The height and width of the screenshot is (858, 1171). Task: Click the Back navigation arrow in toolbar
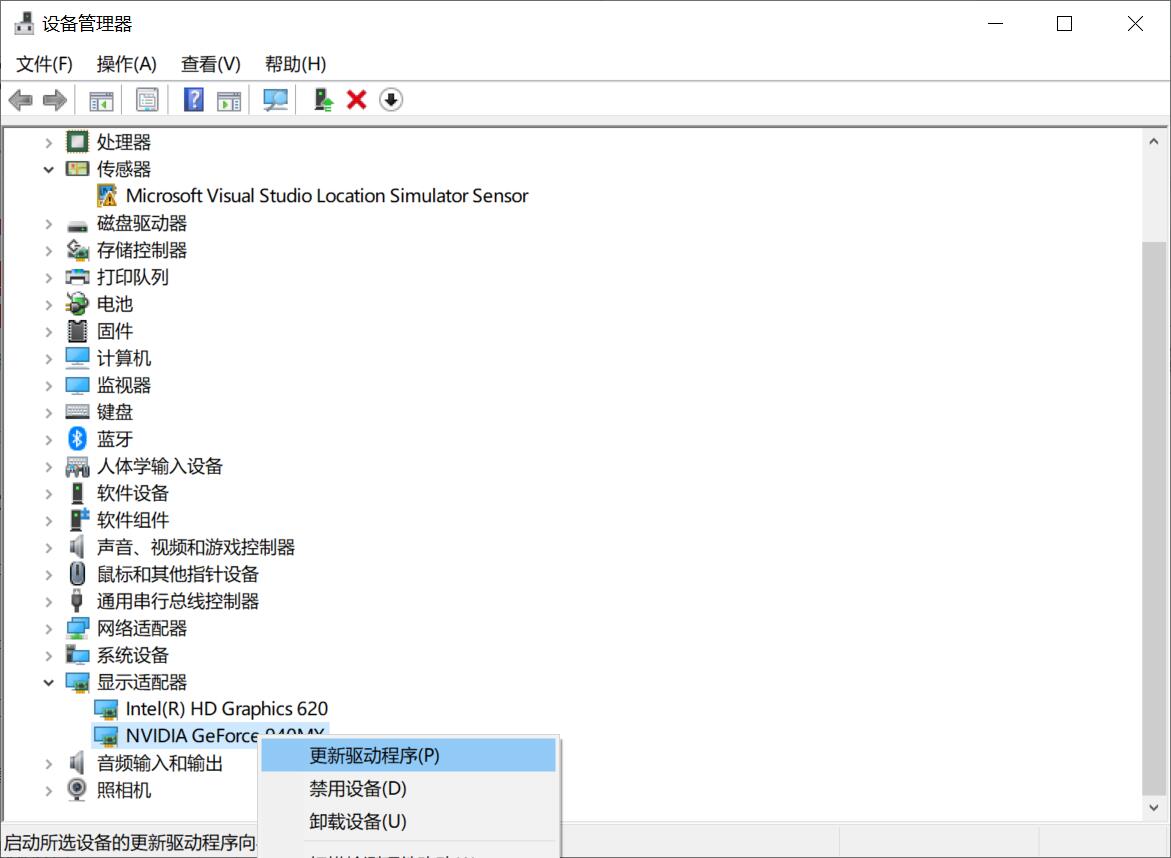coord(21,99)
